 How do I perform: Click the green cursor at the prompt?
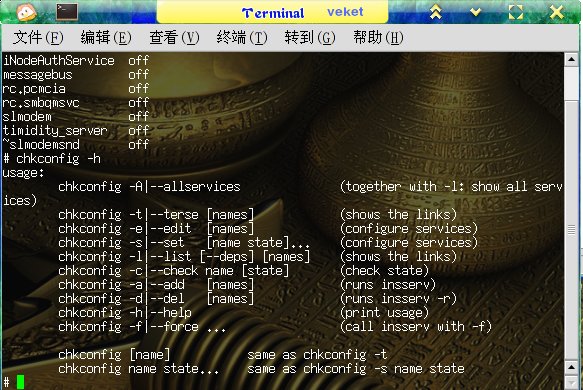pyautogui.click(x=20, y=383)
